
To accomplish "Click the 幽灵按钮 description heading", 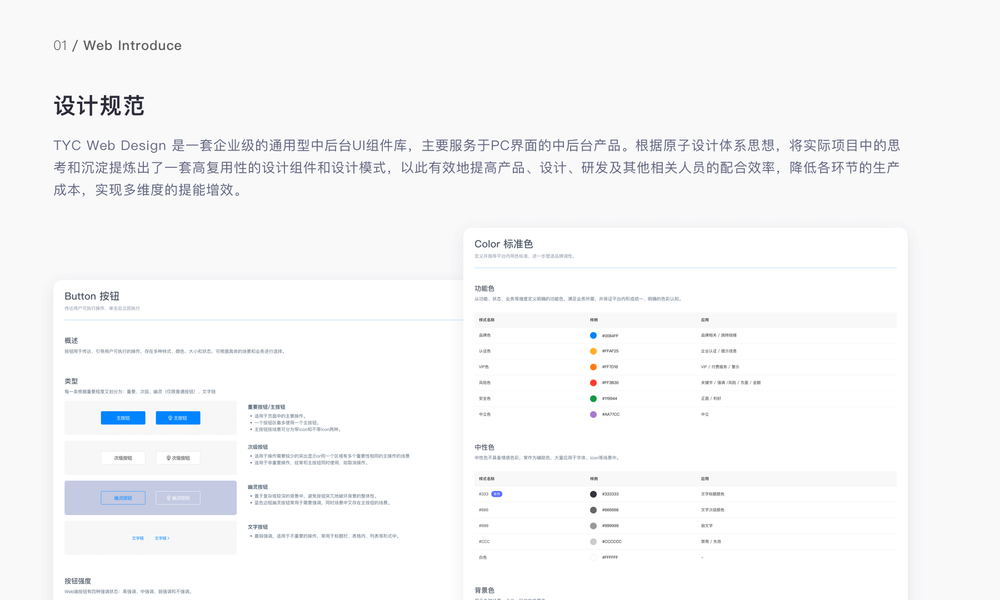I will [258, 487].
